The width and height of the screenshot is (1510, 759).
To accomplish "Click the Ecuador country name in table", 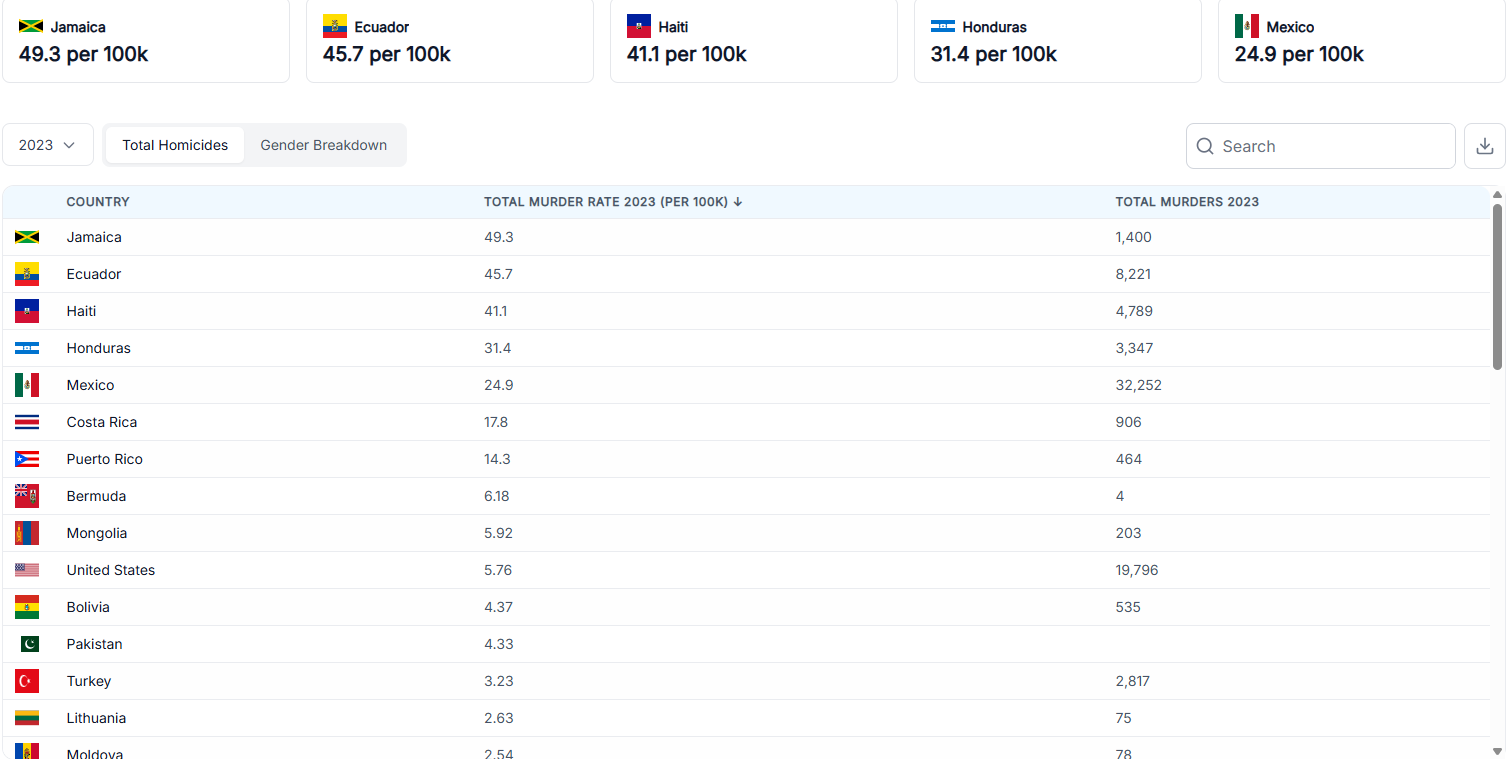I will click(94, 274).
